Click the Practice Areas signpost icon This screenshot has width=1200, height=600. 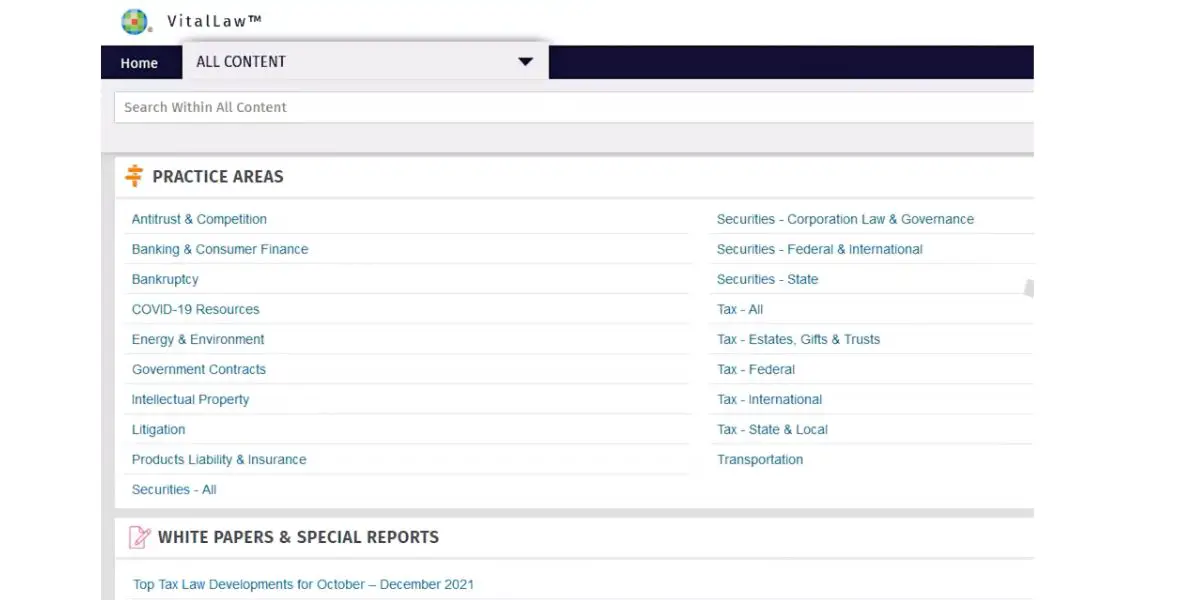[134, 176]
